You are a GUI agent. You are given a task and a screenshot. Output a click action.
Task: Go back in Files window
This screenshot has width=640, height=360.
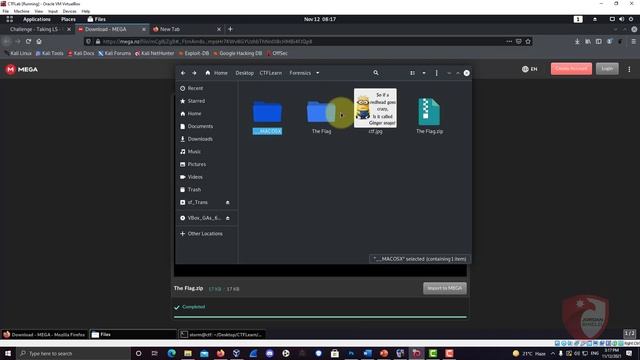[183, 73]
